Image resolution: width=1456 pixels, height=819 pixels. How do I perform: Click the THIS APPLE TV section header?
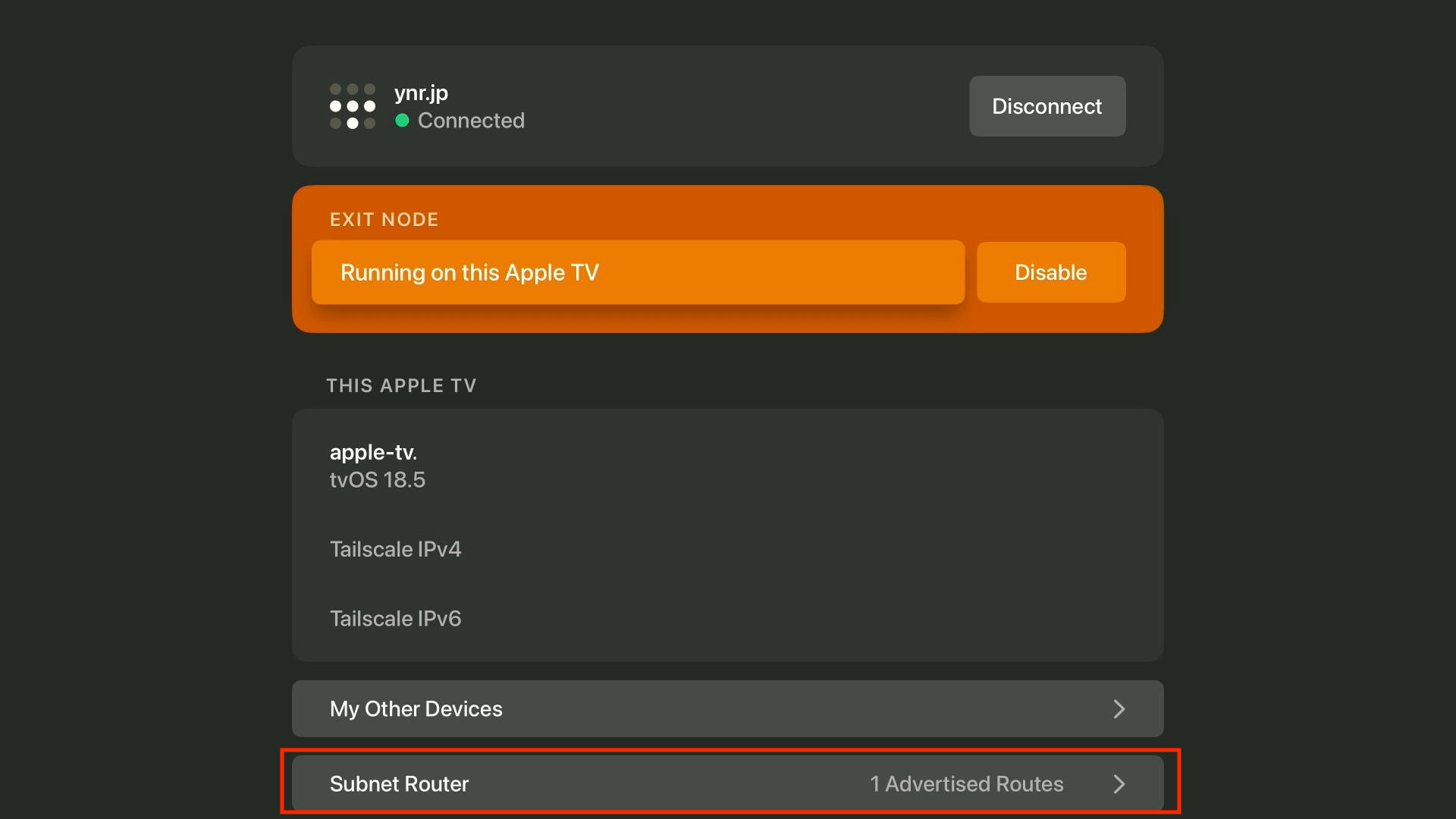[x=401, y=386]
